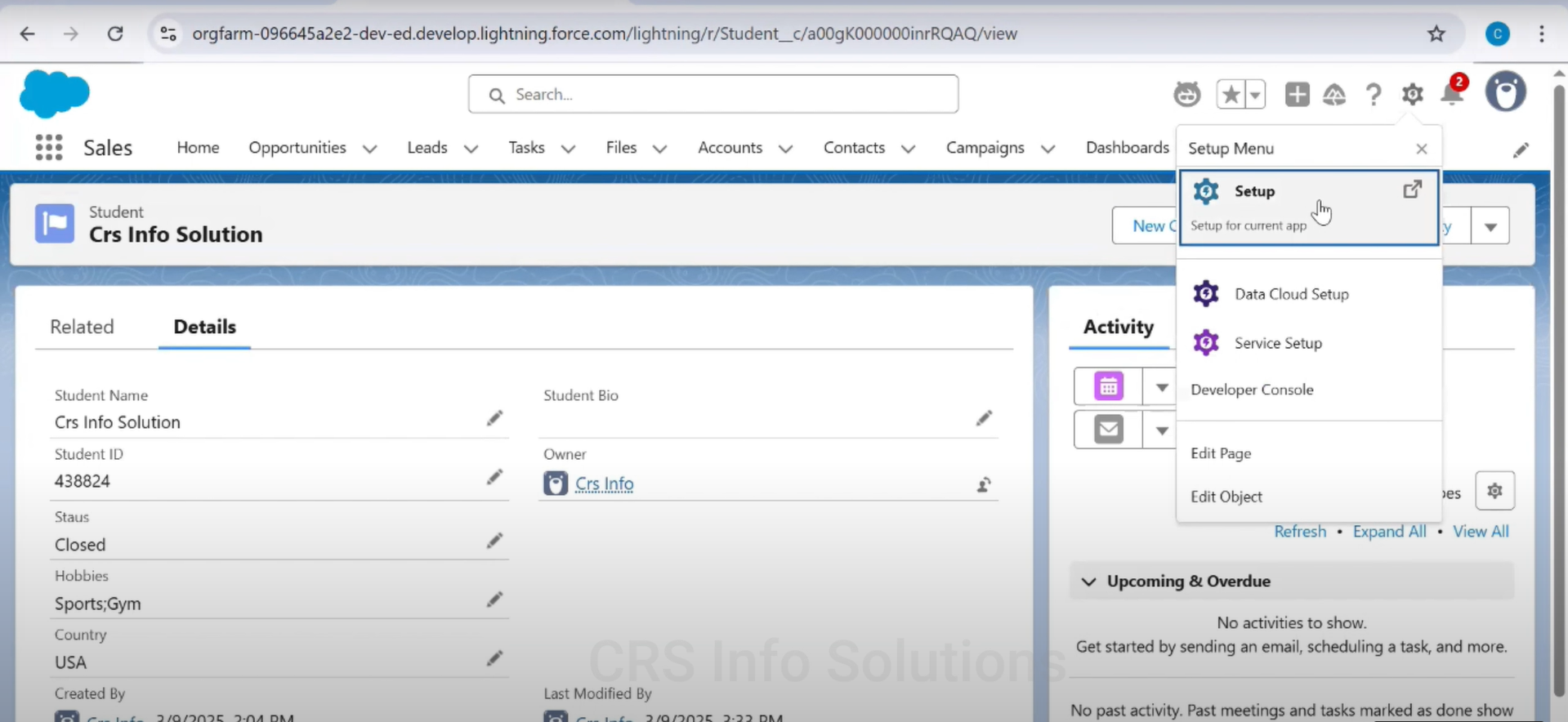Open the Favorites list dropdown arrow
1568x722 pixels.
tap(1255, 95)
